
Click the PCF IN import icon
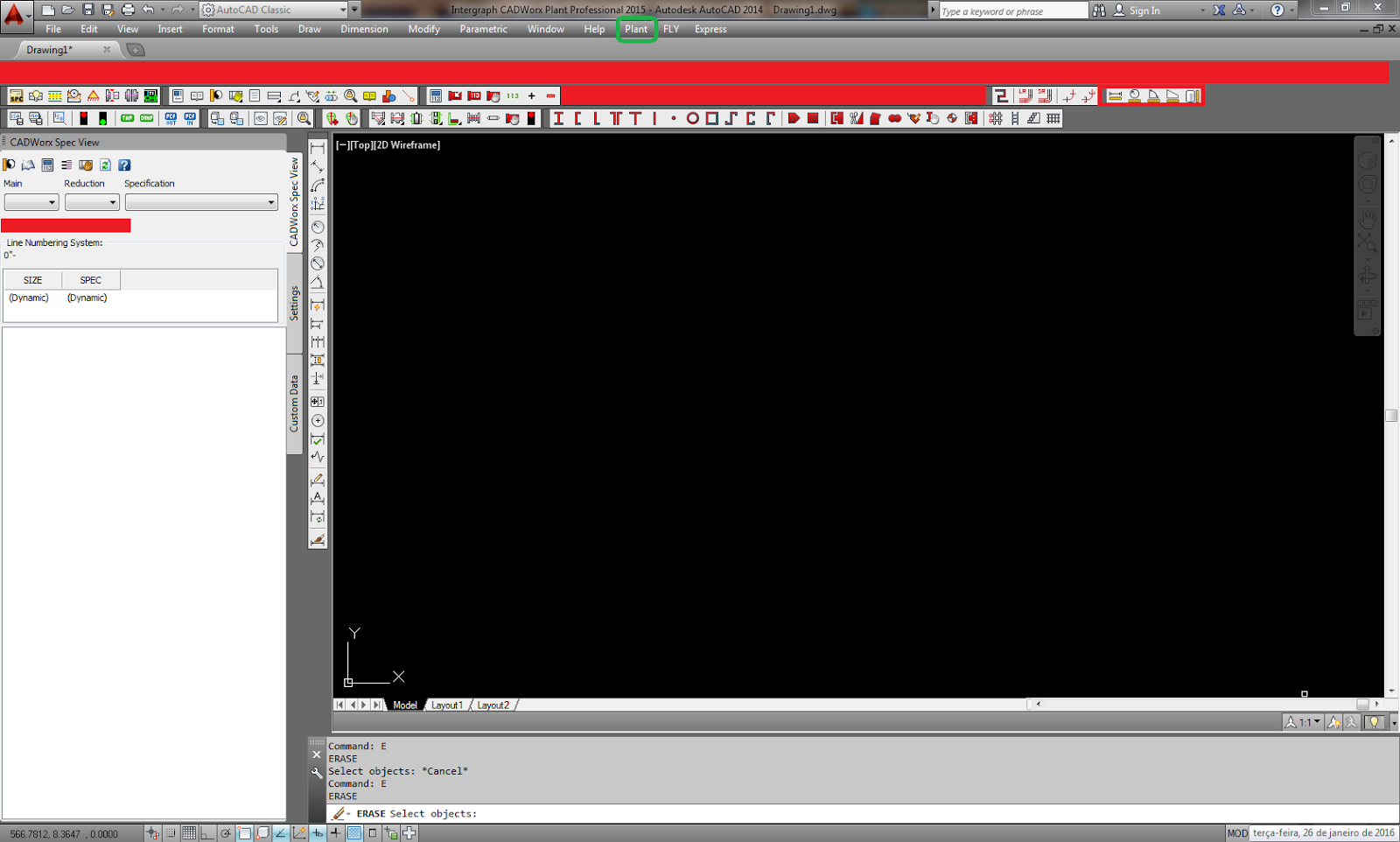coord(190,118)
